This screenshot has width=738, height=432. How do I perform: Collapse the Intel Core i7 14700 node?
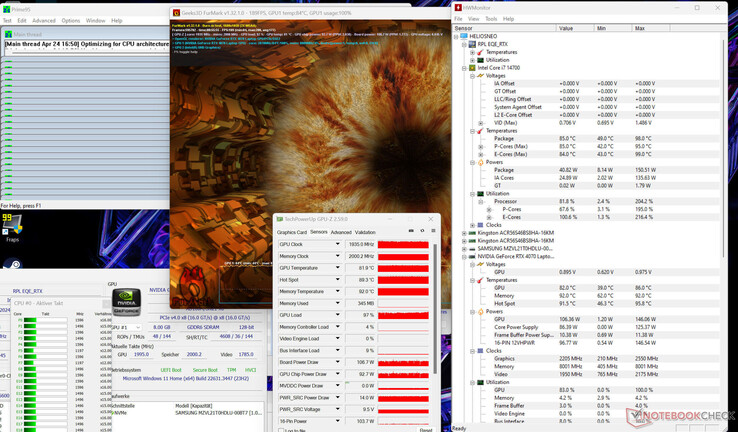coord(465,68)
